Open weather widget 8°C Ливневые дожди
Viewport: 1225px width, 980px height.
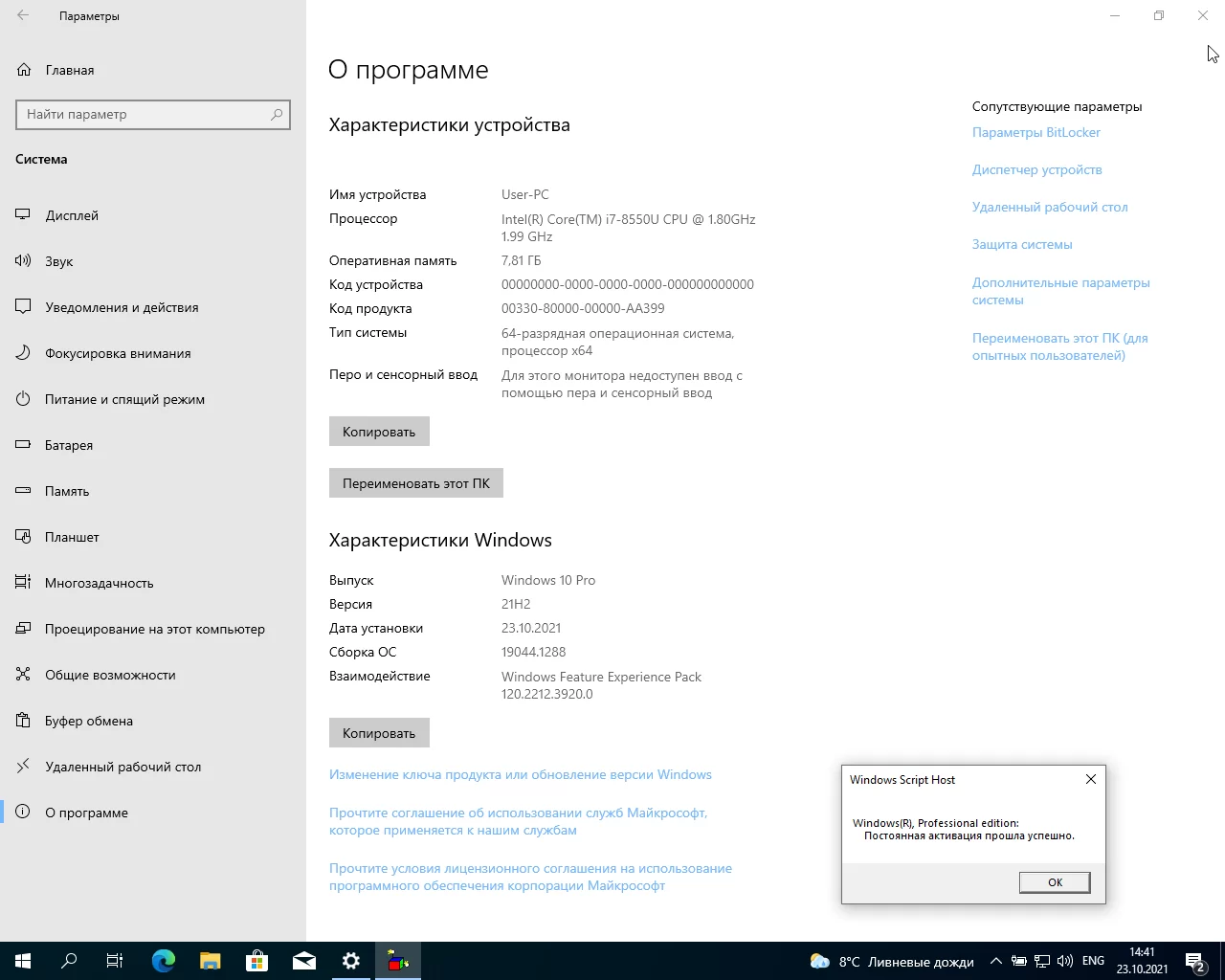892,961
